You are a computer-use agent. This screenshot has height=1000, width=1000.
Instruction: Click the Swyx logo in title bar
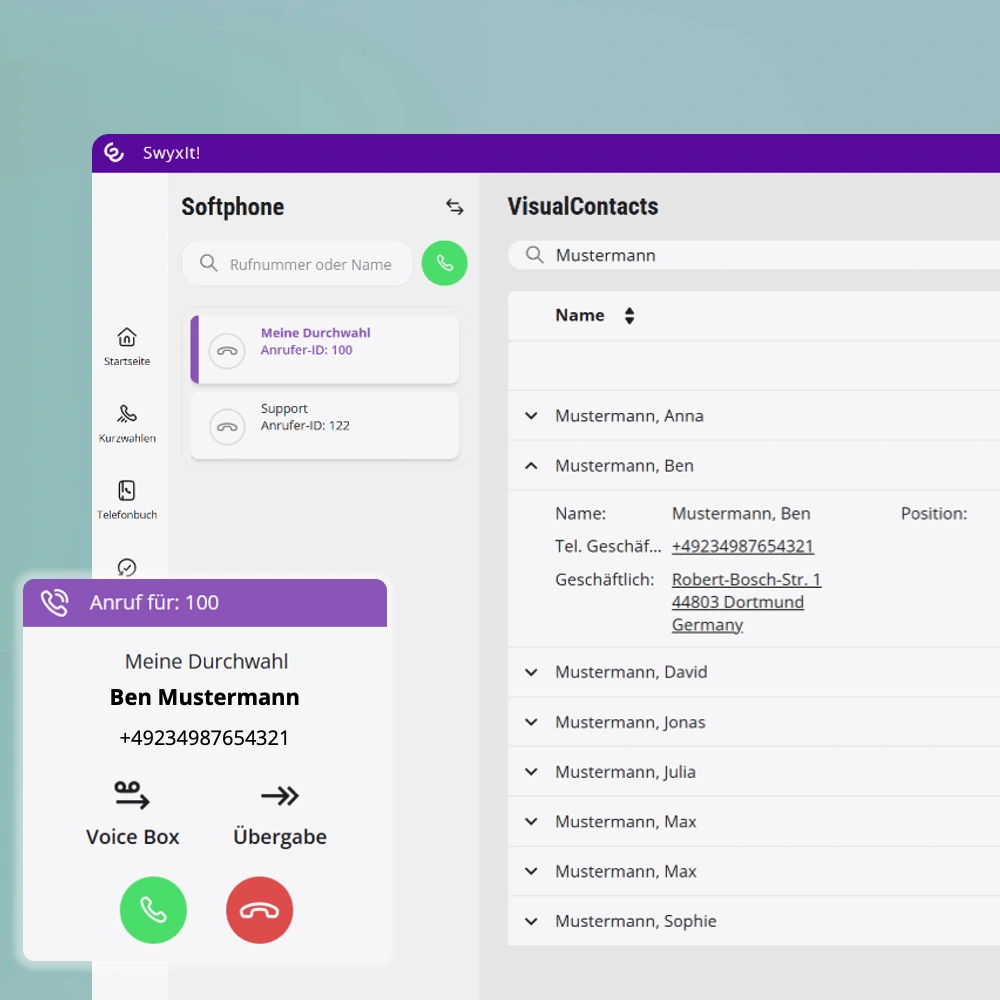(114, 152)
